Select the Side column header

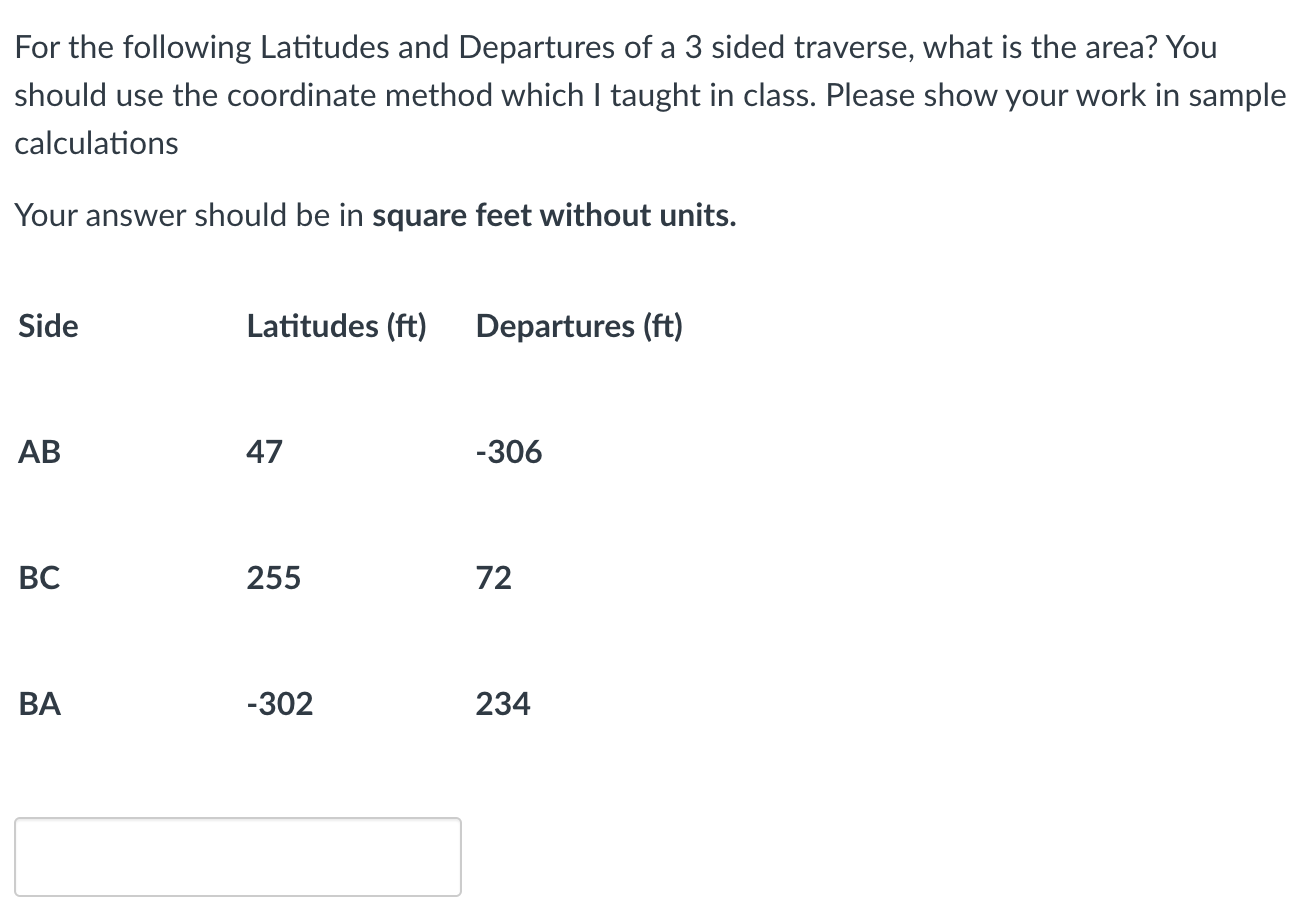pos(47,325)
